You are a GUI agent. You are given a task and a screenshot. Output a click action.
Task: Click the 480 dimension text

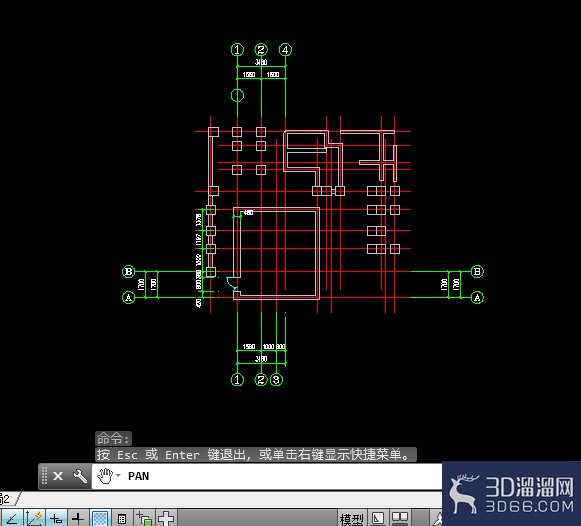tap(248, 213)
